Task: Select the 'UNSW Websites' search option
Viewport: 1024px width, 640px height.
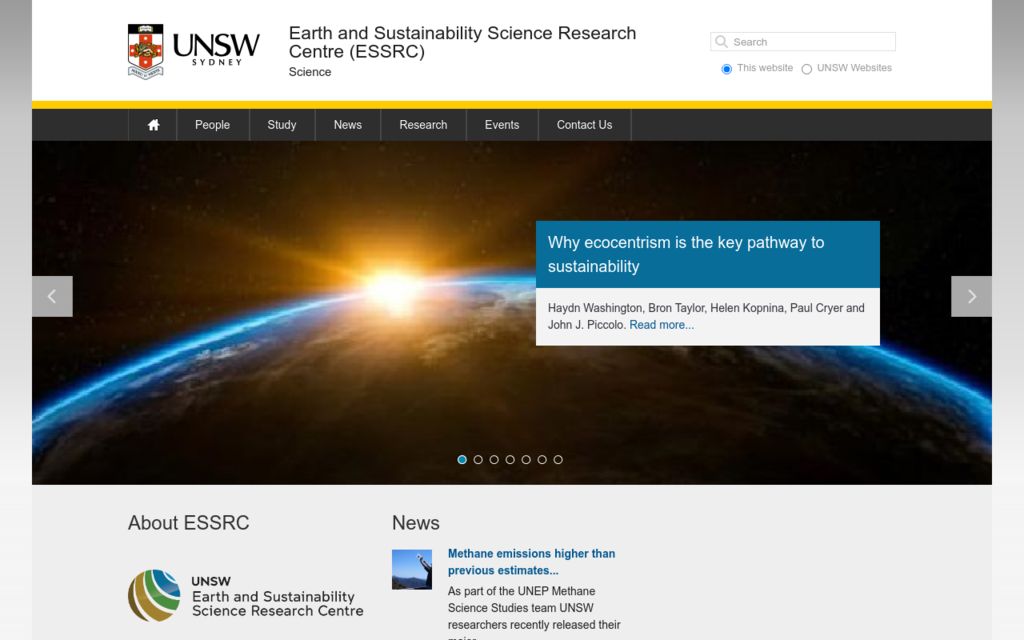Action: pyautogui.click(x=806, y=68)
